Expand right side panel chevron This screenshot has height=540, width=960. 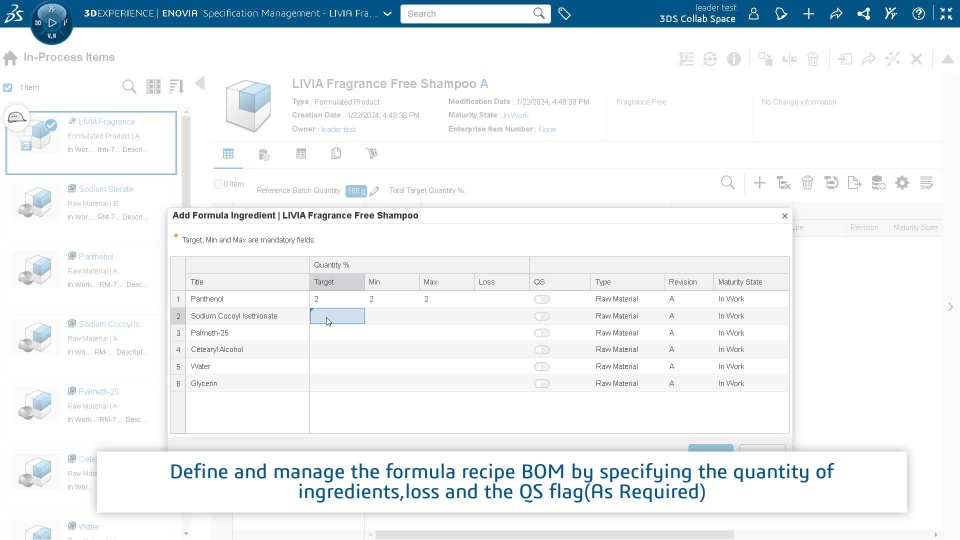point(950,307)
